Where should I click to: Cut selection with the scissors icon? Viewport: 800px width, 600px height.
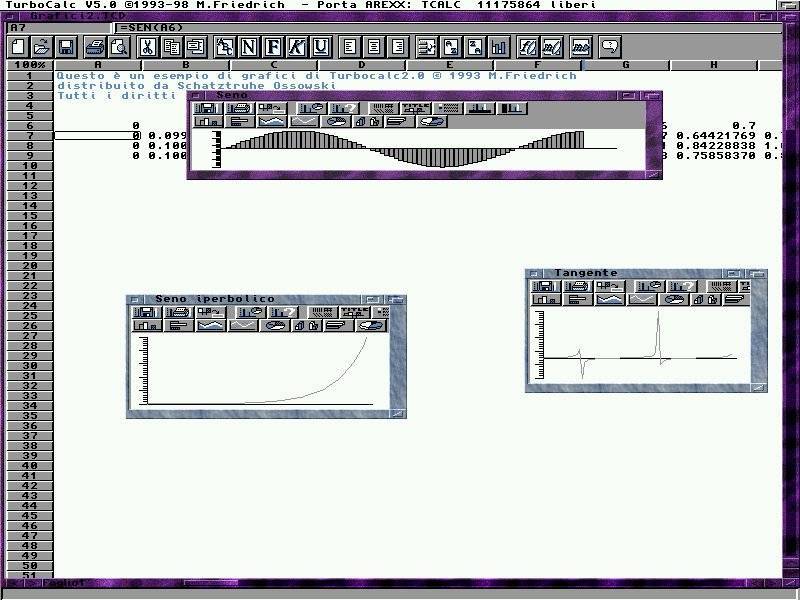click(x=146, y=47)
